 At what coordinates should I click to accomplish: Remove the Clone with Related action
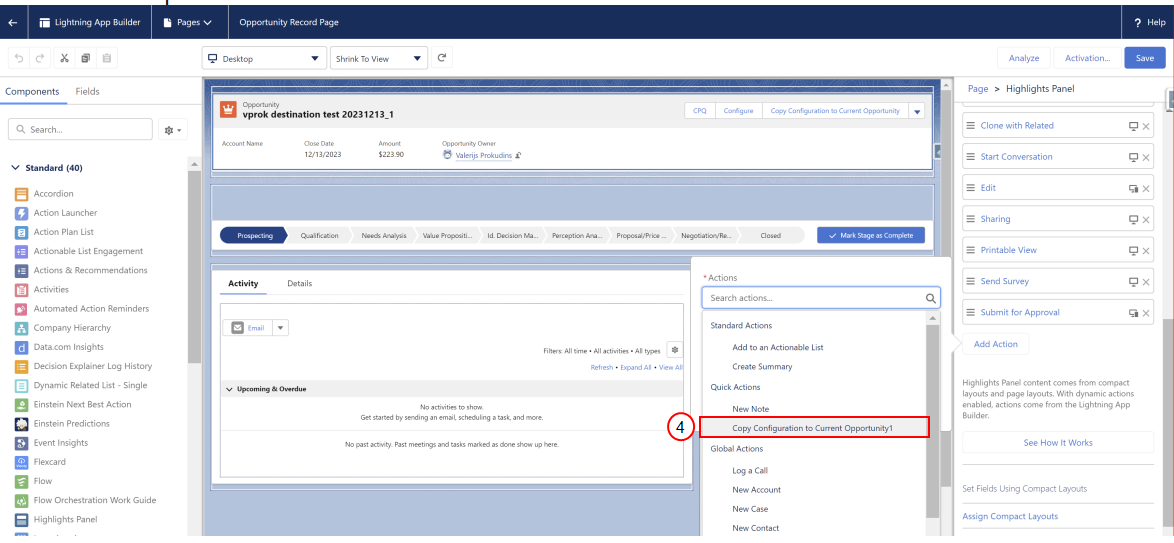coord(1146,126)
